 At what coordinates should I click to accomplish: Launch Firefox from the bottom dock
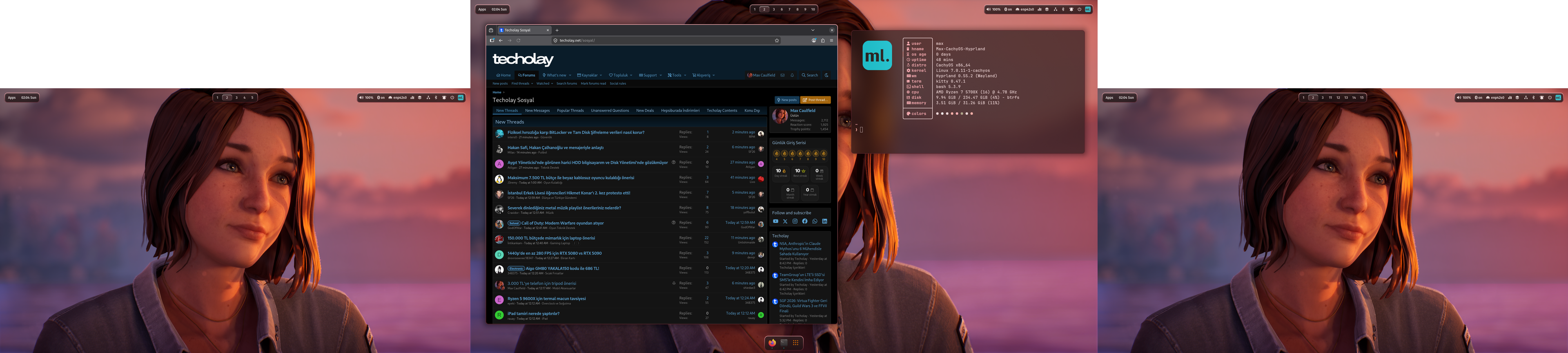[x=773, y=343]
